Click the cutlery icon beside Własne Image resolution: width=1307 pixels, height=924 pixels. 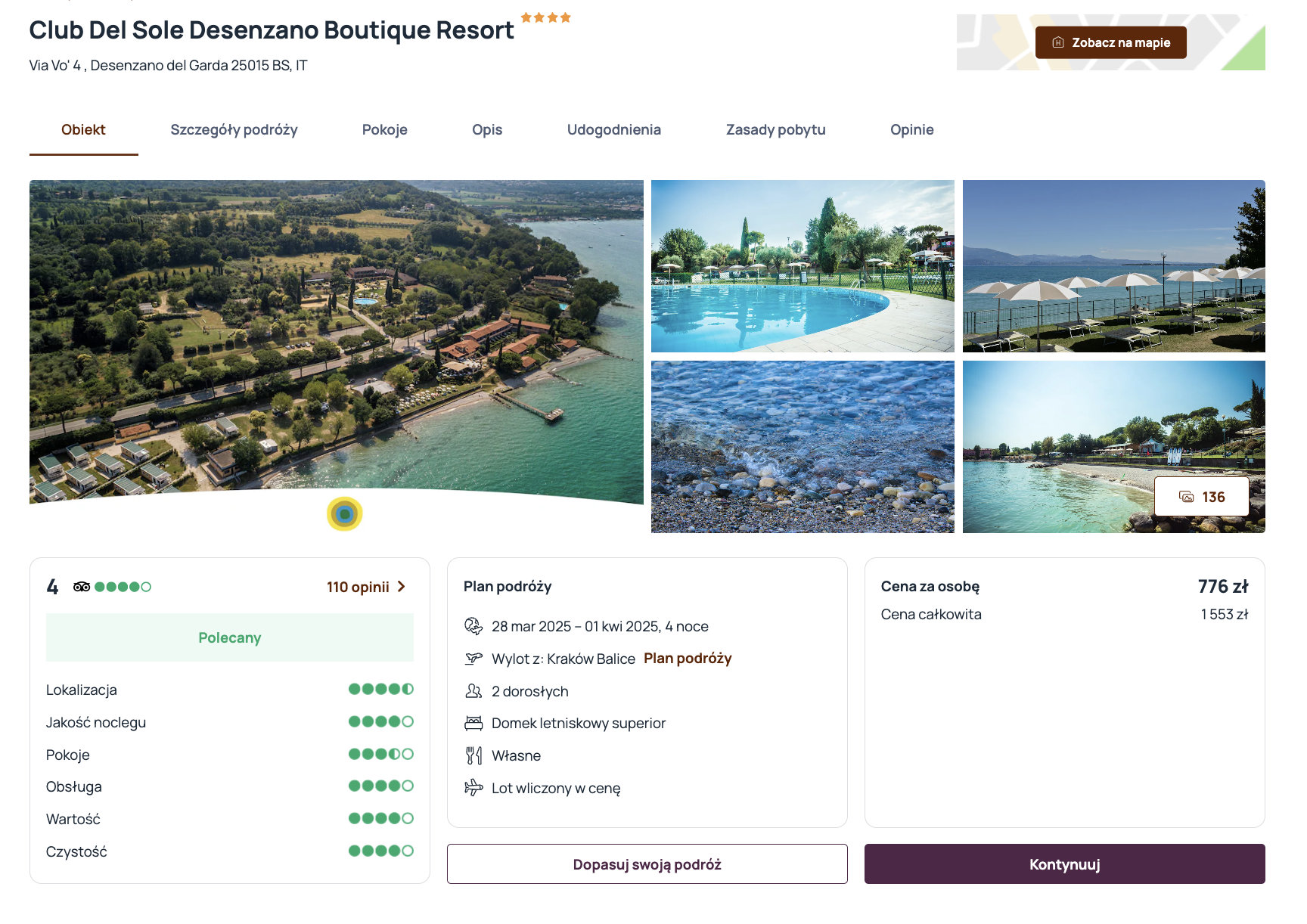click(x=473, y=755)
